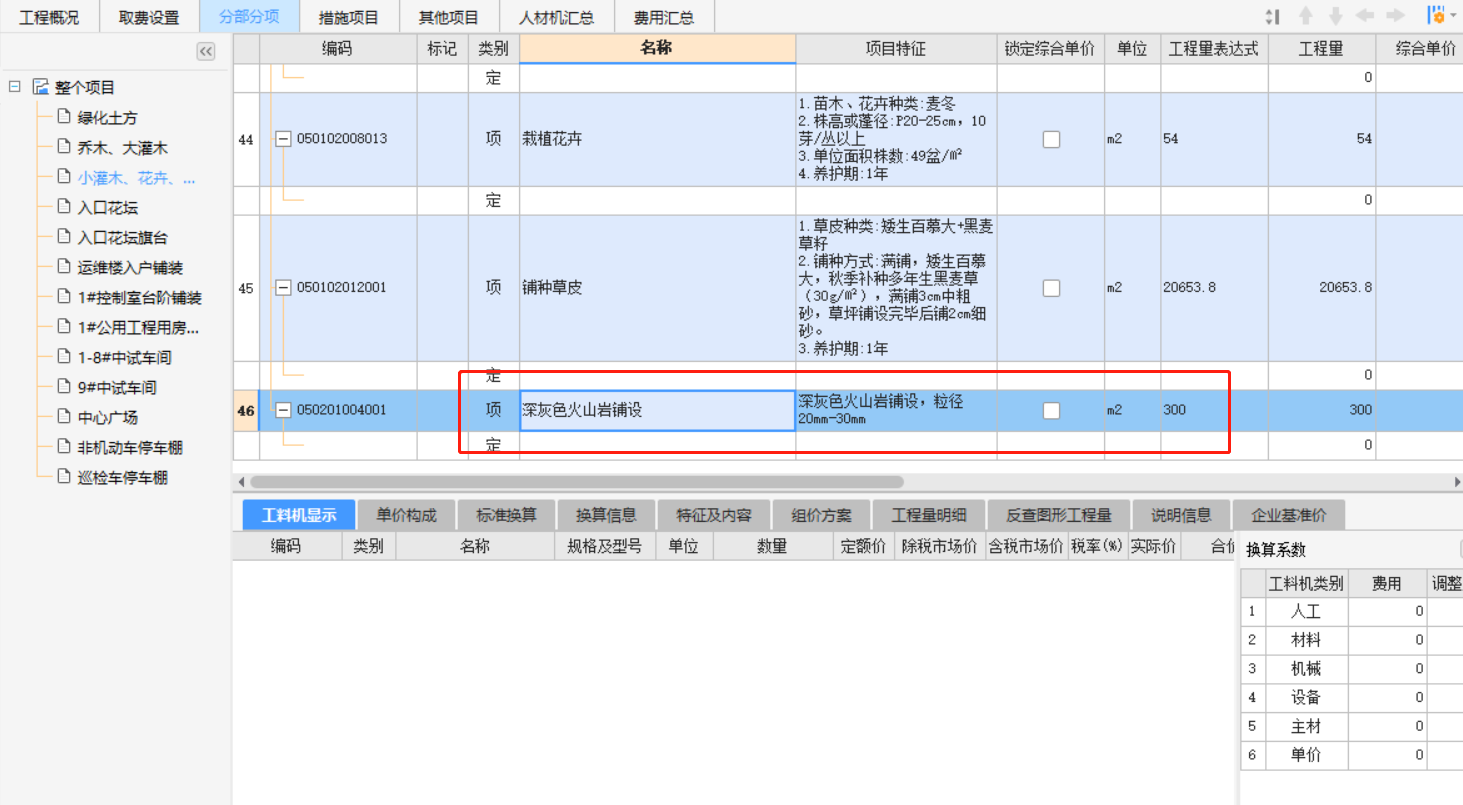Open the dropdown arrow beside the column settings icon
Image resolution: width=1463 pixels, height=805 pixels.
(1453, 17)
